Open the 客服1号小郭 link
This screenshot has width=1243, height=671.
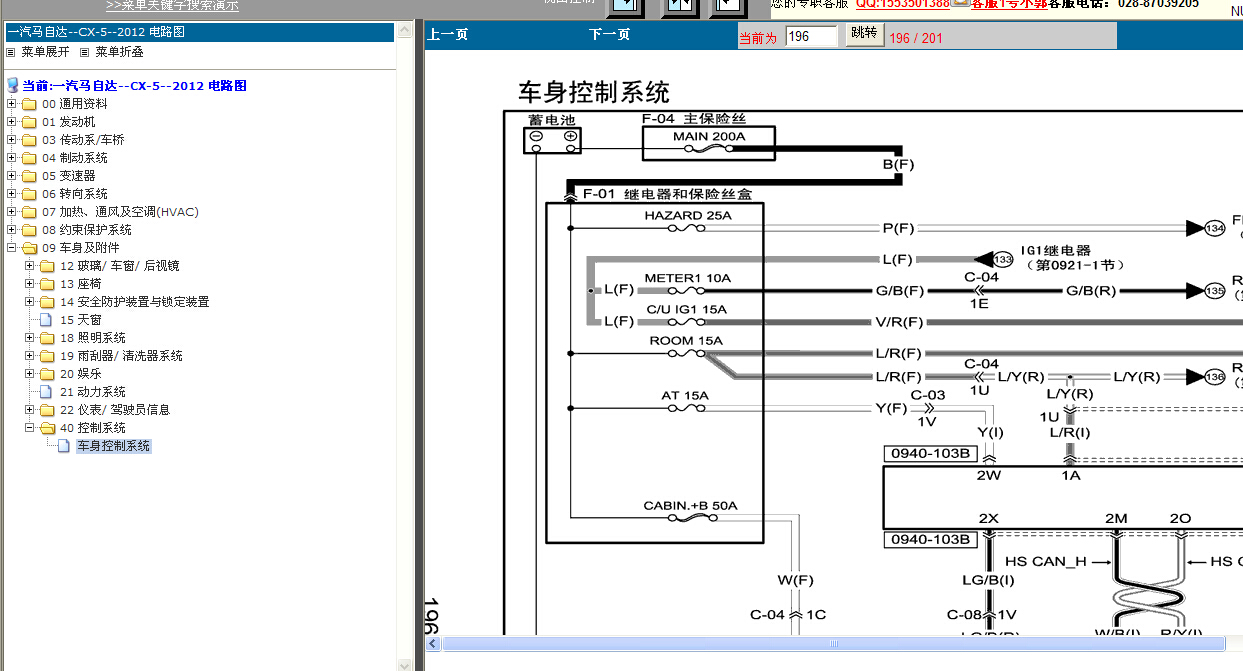pyautogui.click(x=1009, y=4)
